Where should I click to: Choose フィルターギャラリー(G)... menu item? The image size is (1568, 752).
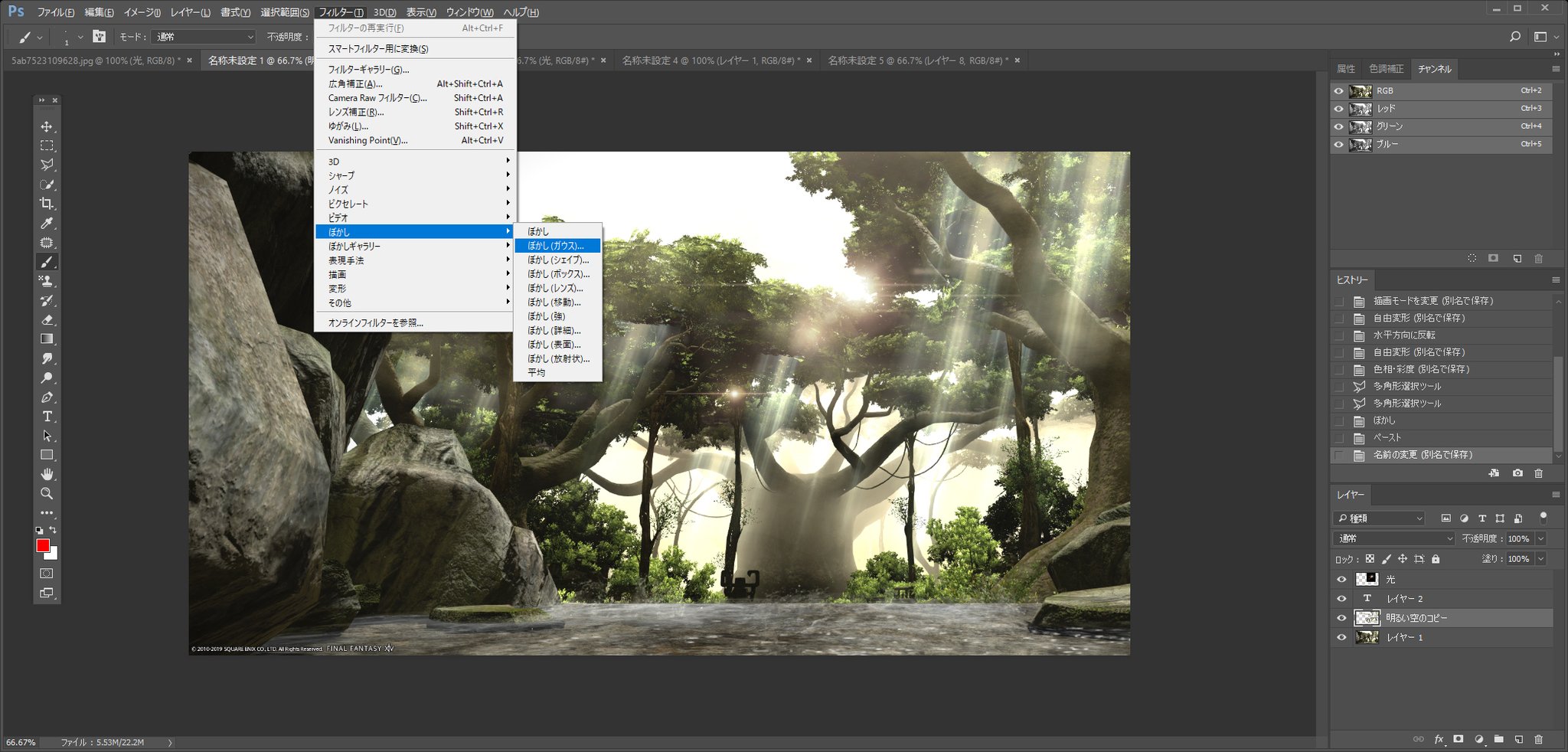click(x=415, y=70)
